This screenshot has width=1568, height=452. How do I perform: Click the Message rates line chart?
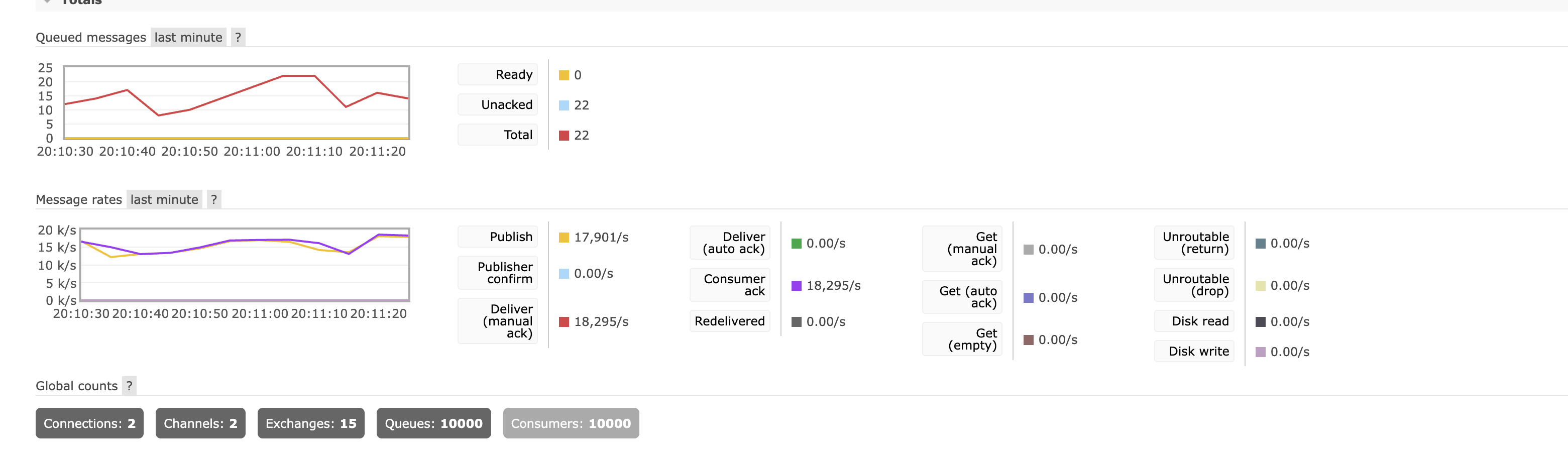[x=245, y=265]
